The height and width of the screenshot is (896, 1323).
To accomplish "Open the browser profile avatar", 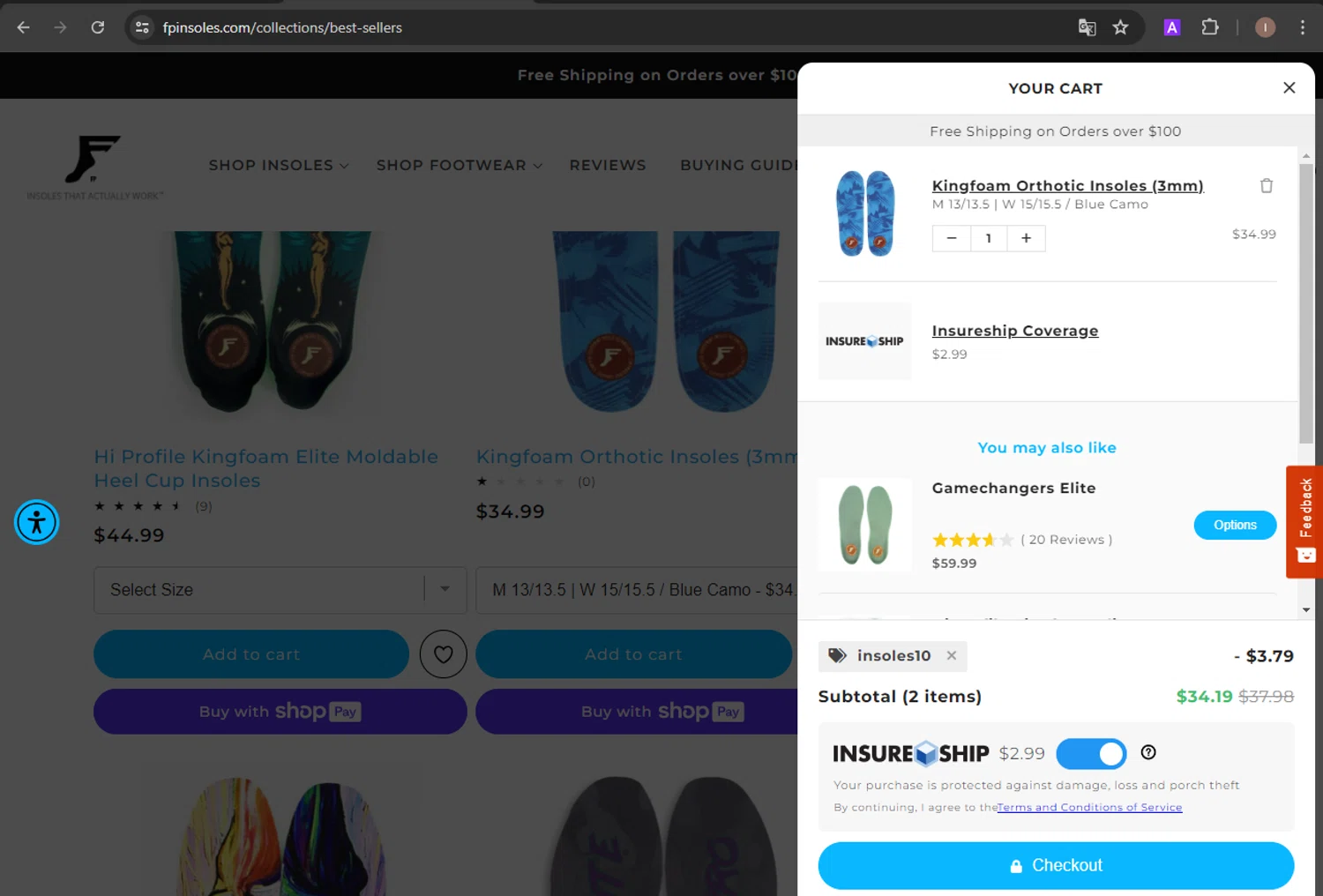I will tap(1265, 27).
